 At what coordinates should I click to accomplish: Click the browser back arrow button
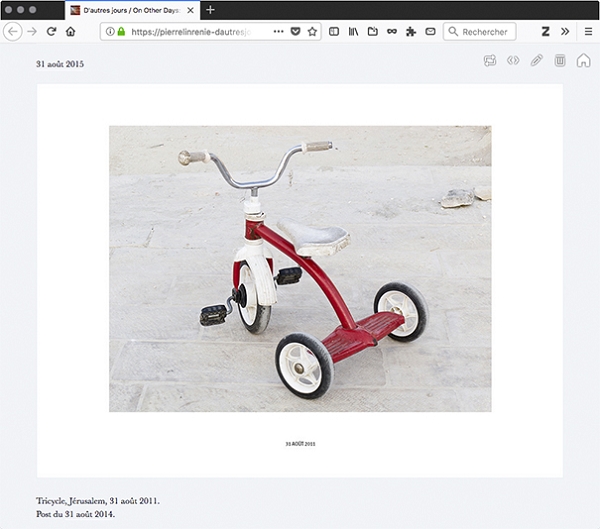[x=13, y=32]
